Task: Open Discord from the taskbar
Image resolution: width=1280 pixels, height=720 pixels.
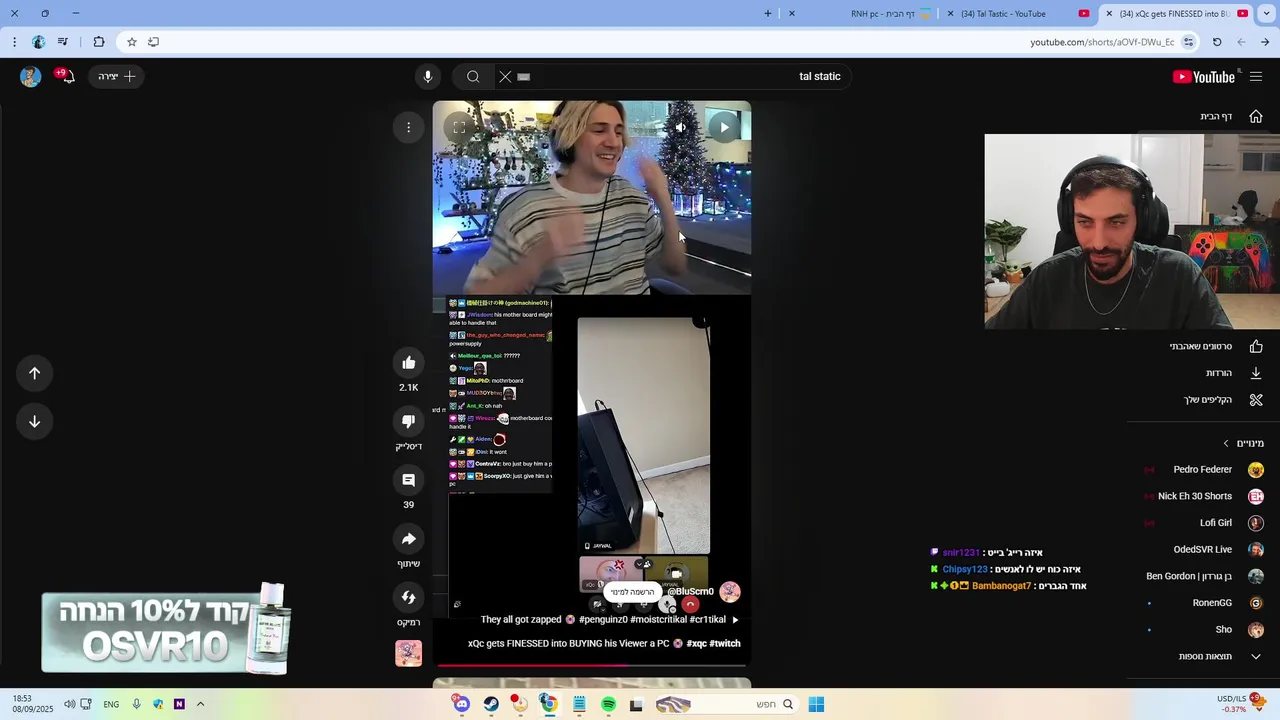Action: click(462, 705)
